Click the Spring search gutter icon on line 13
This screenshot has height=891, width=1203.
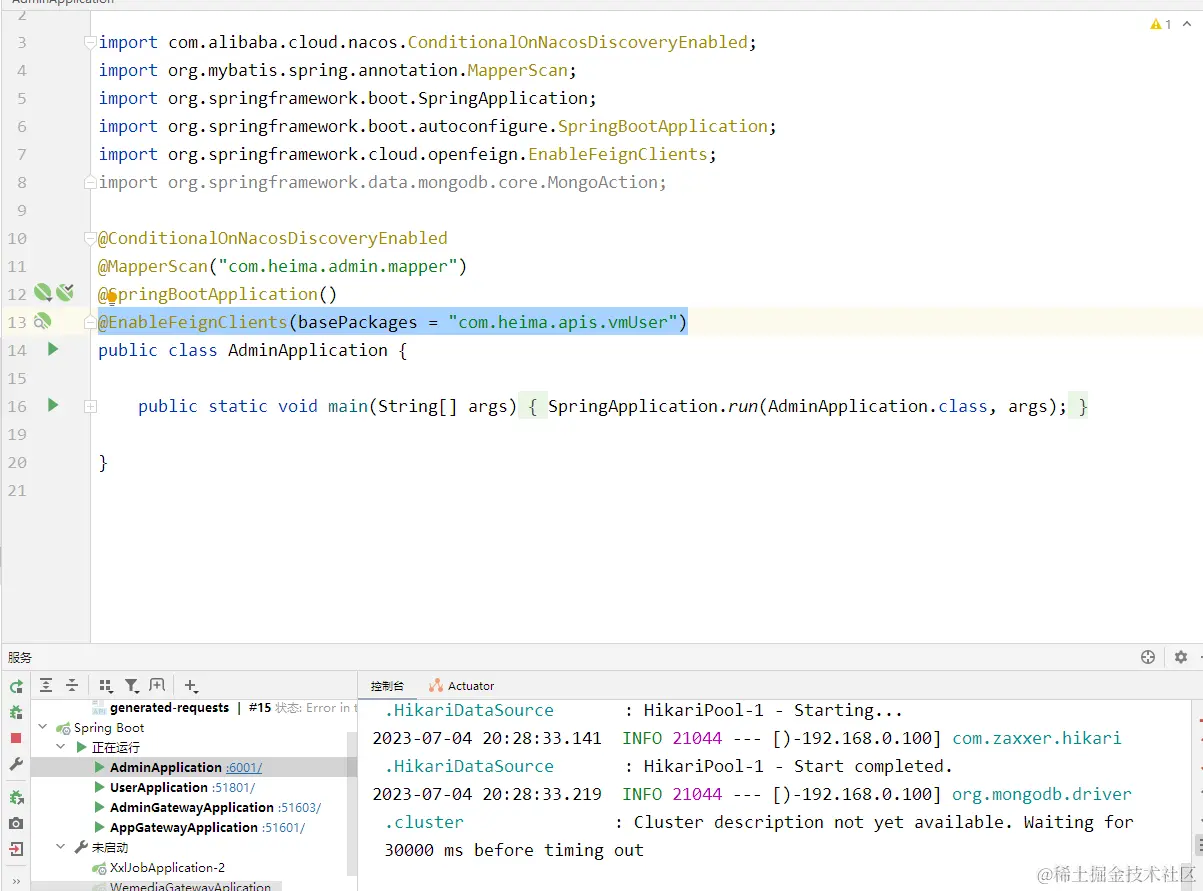tap(42, 321)
